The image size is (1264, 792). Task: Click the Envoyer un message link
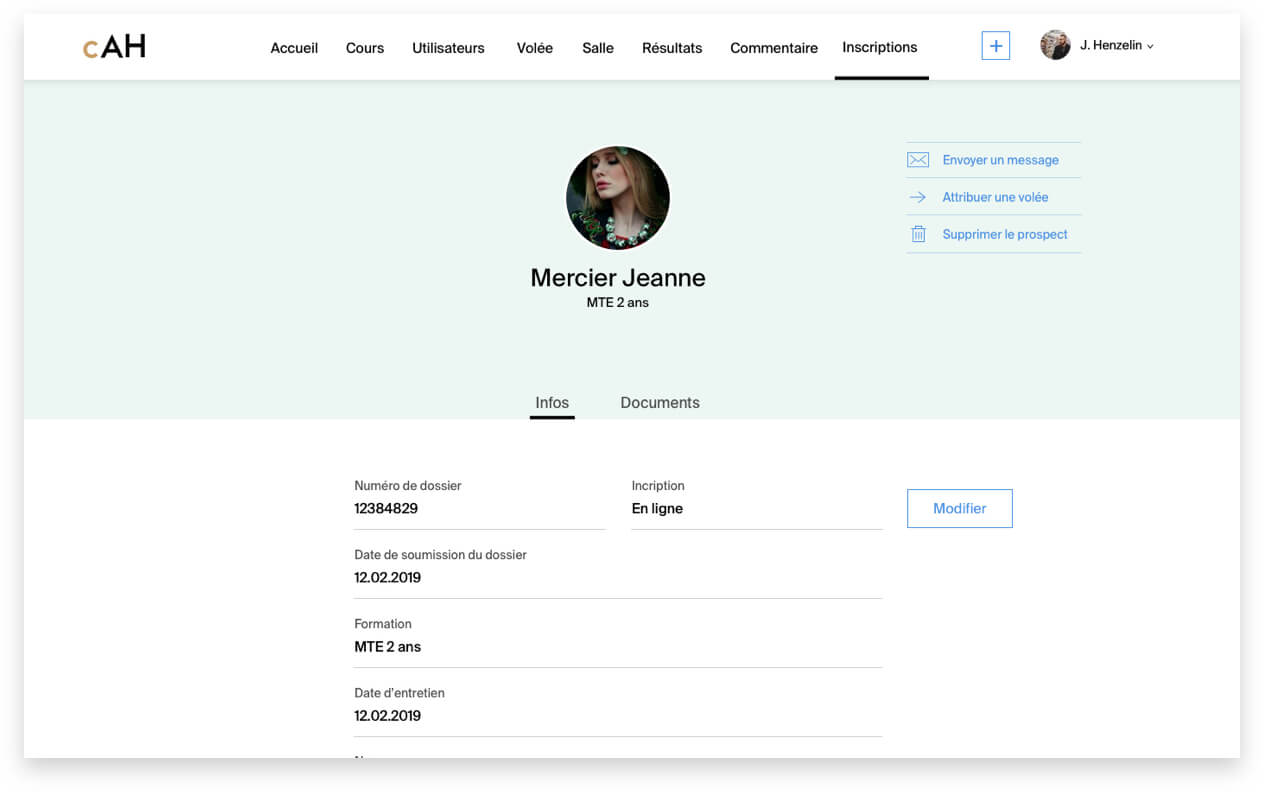[x=1000, y=160]
